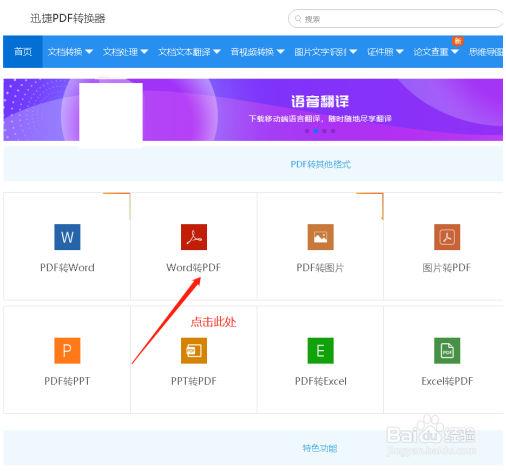Image resolution: width=506 pixels, height=471 pixels.
Task: Open the green PDF转Excel icon
Action: tap(320, 350)
